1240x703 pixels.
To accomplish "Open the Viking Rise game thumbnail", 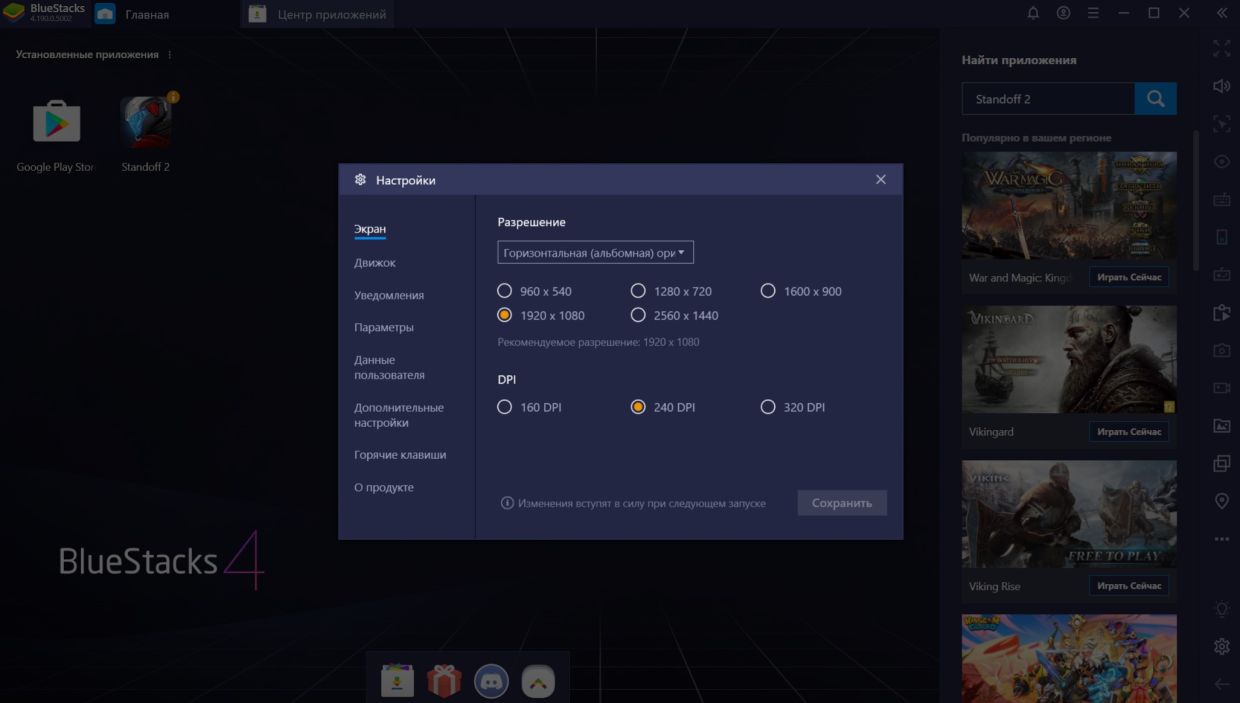I will coord(1069,514).
